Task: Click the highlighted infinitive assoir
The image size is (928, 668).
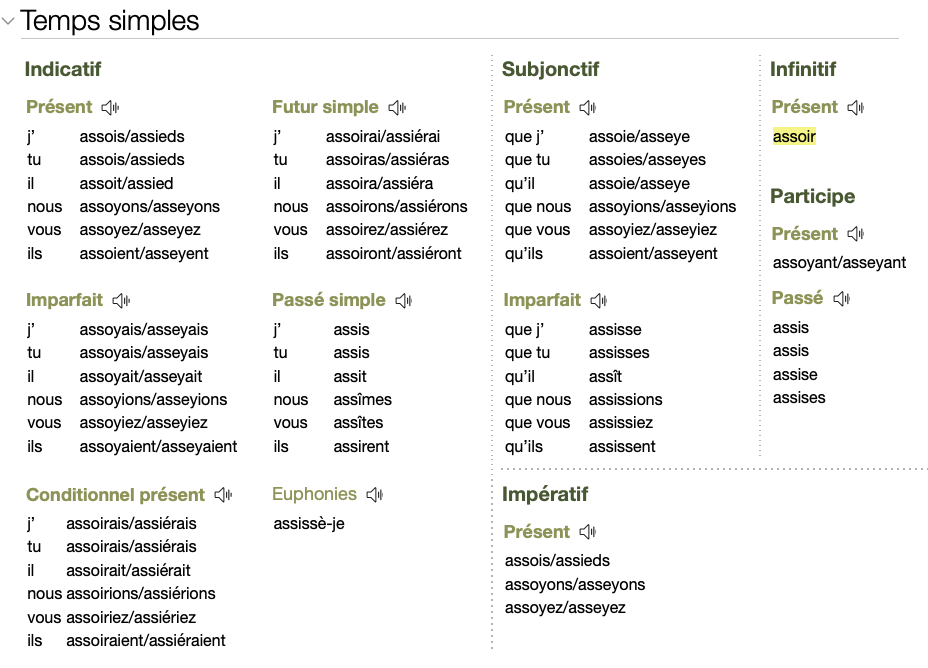Action: click(x=794, y=137)
